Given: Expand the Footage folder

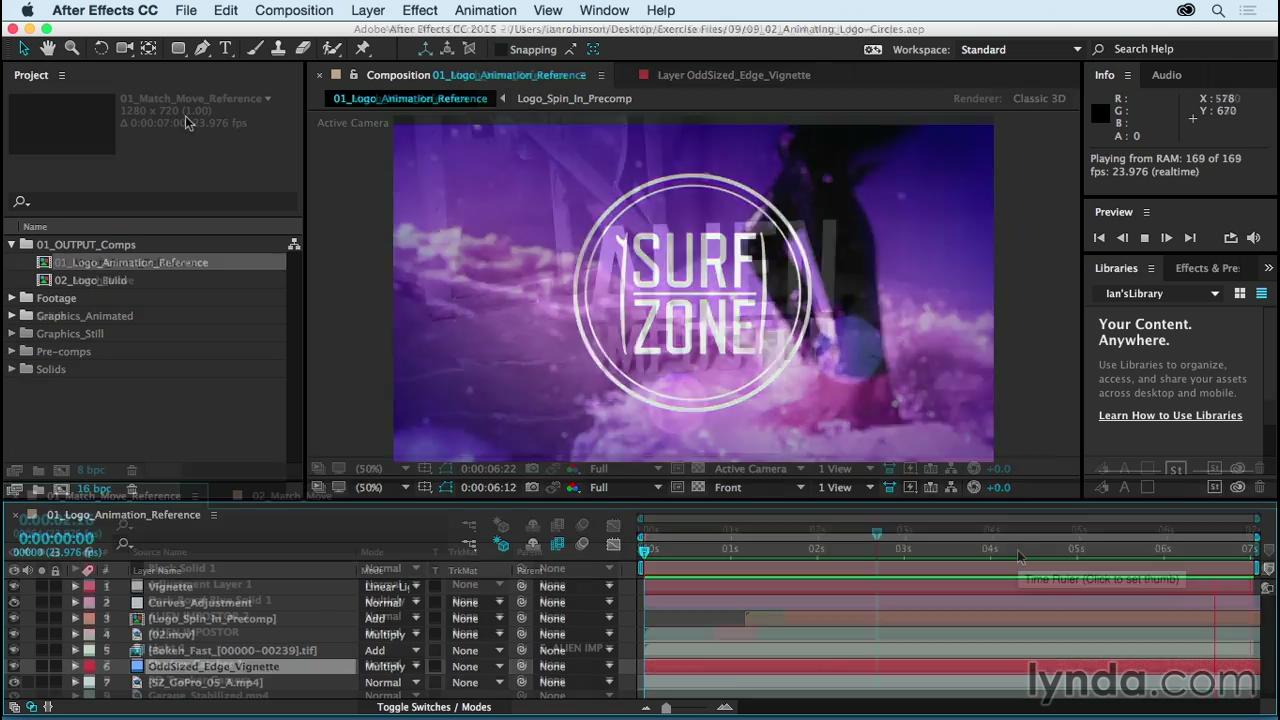Looking at the screenshot, I should coord(12,298).
